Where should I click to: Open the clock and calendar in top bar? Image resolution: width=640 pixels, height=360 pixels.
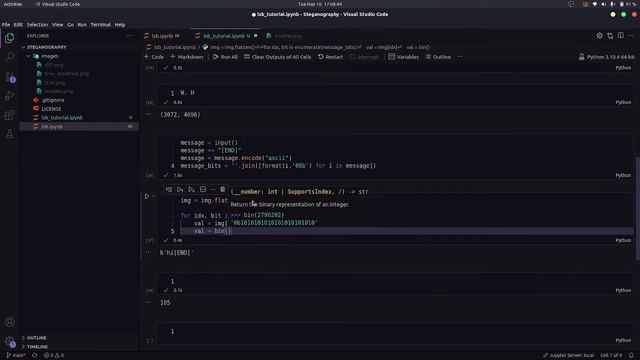point(320,4)
